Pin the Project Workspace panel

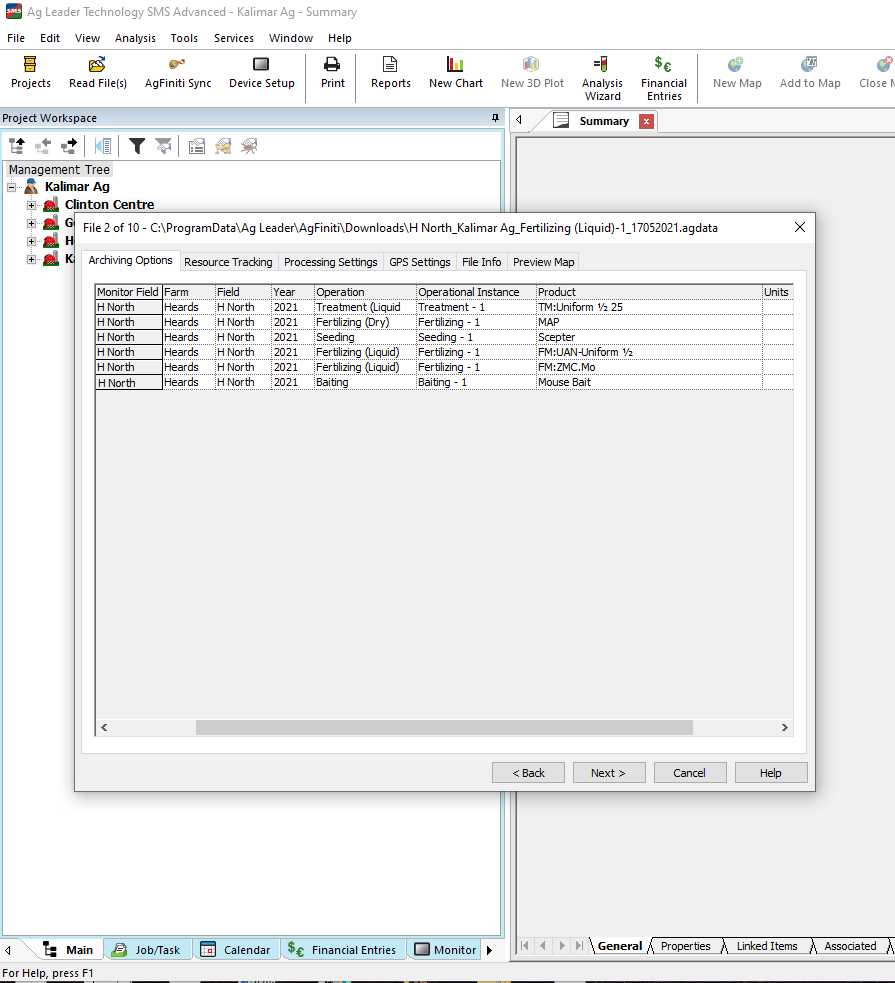(495, 118)
